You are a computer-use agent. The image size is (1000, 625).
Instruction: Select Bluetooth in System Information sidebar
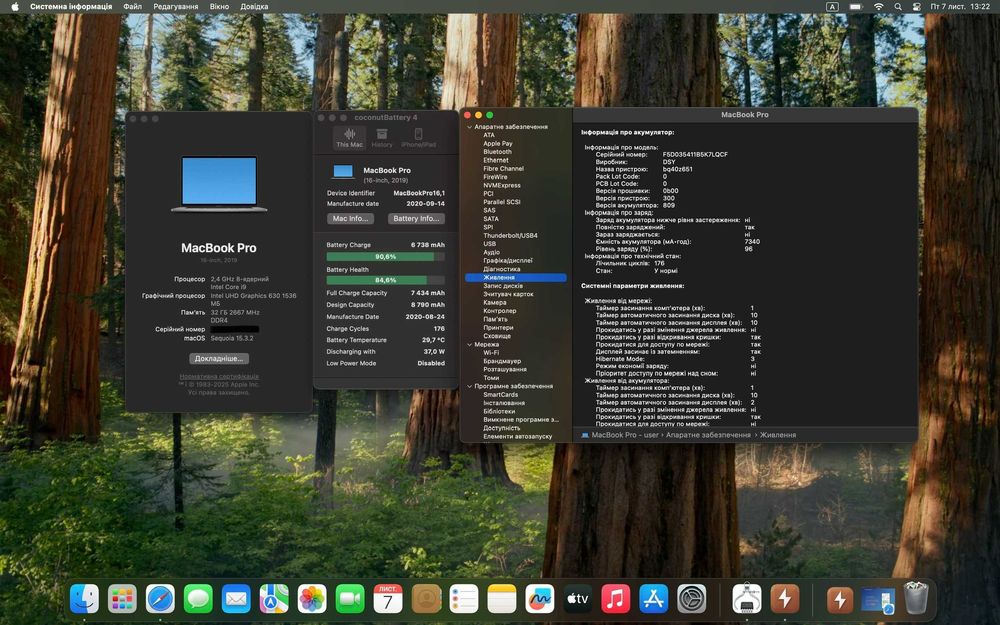(497, 152)
